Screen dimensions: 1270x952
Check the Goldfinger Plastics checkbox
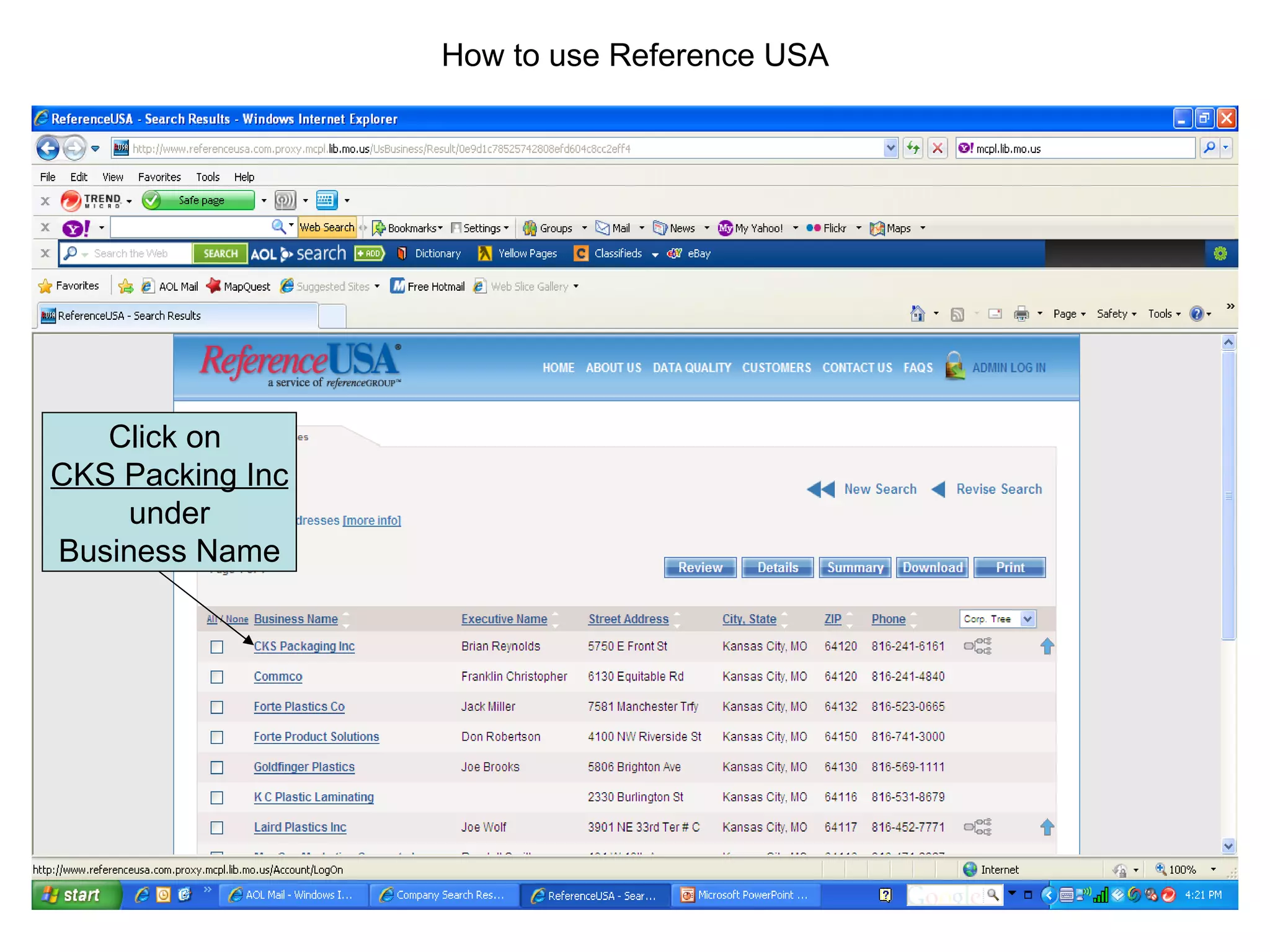pyautogui.click(x=216, y=767)
